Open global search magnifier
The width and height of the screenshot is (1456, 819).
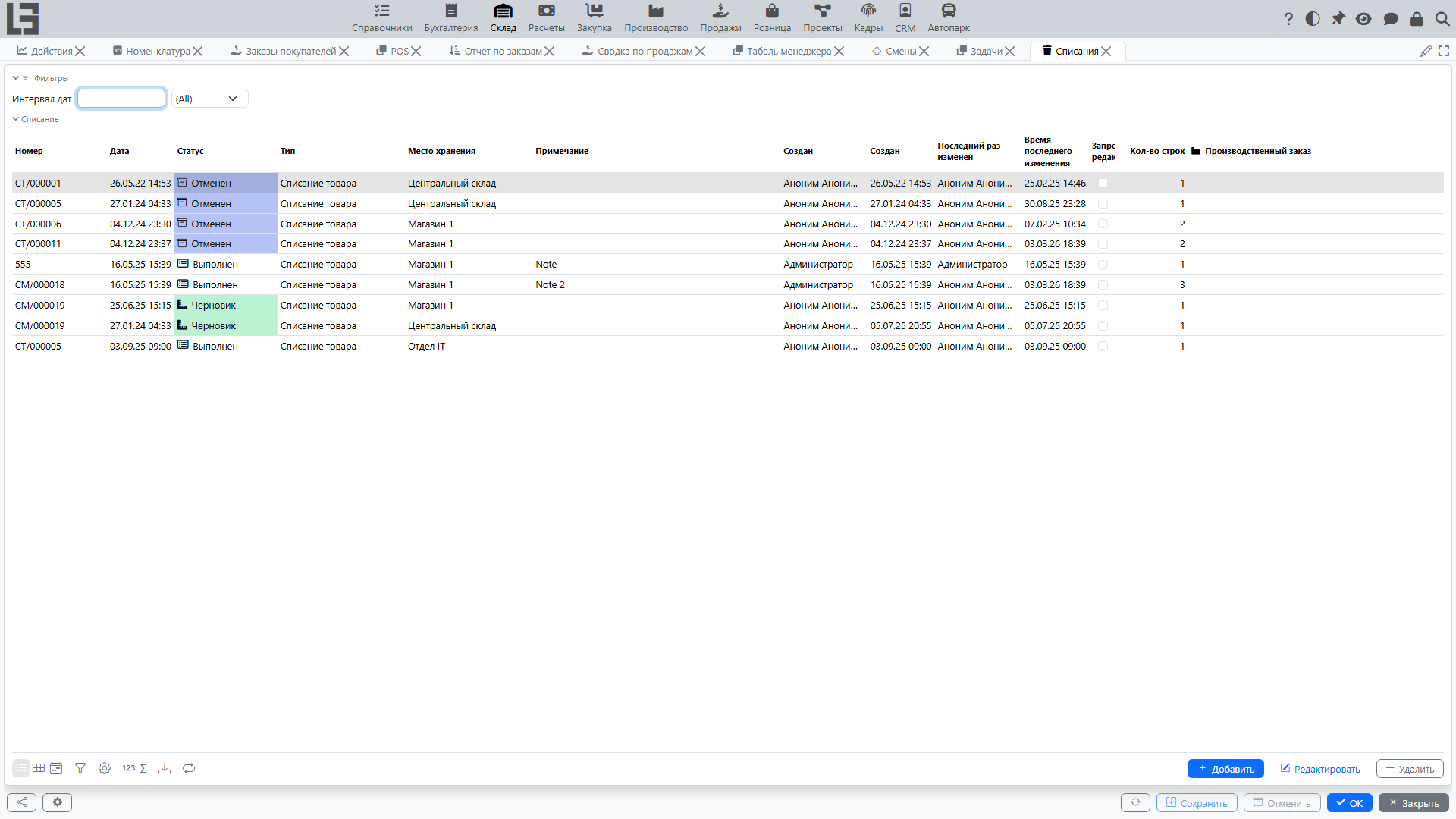pyautogui.click(x=1442, y=19)
